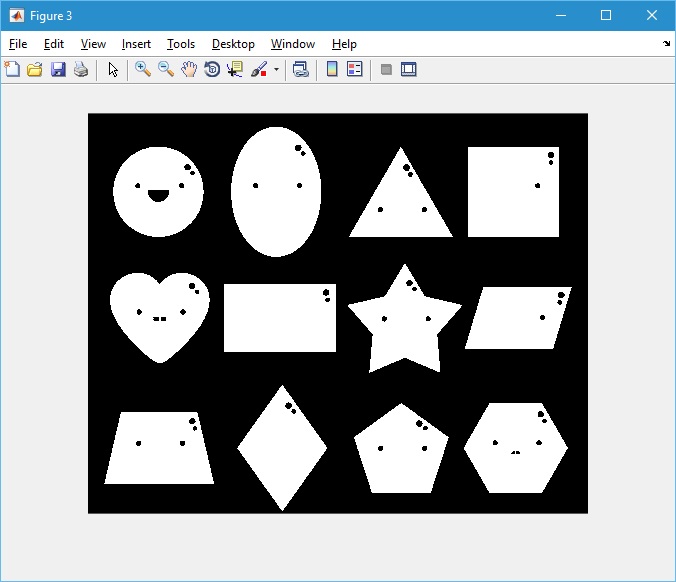This screenshot has height=582, width=676.
Task: Open a file using the folder icon
Action: [35, 69]
